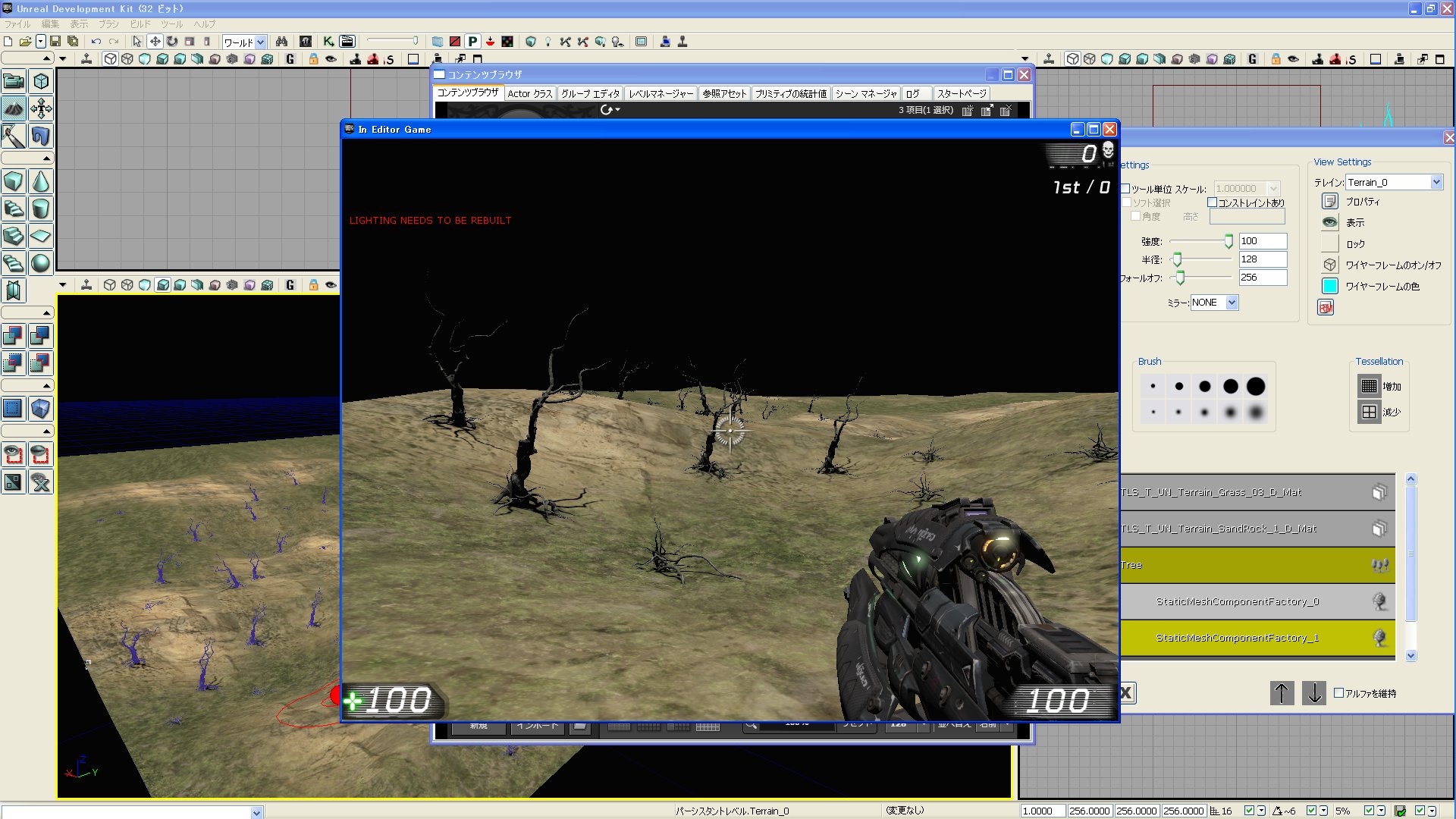Image resolution: width=1456 pixels, height=819 pixels.
Task: Click the cyan wireframe color swatch
Action: coord(1330,286)
